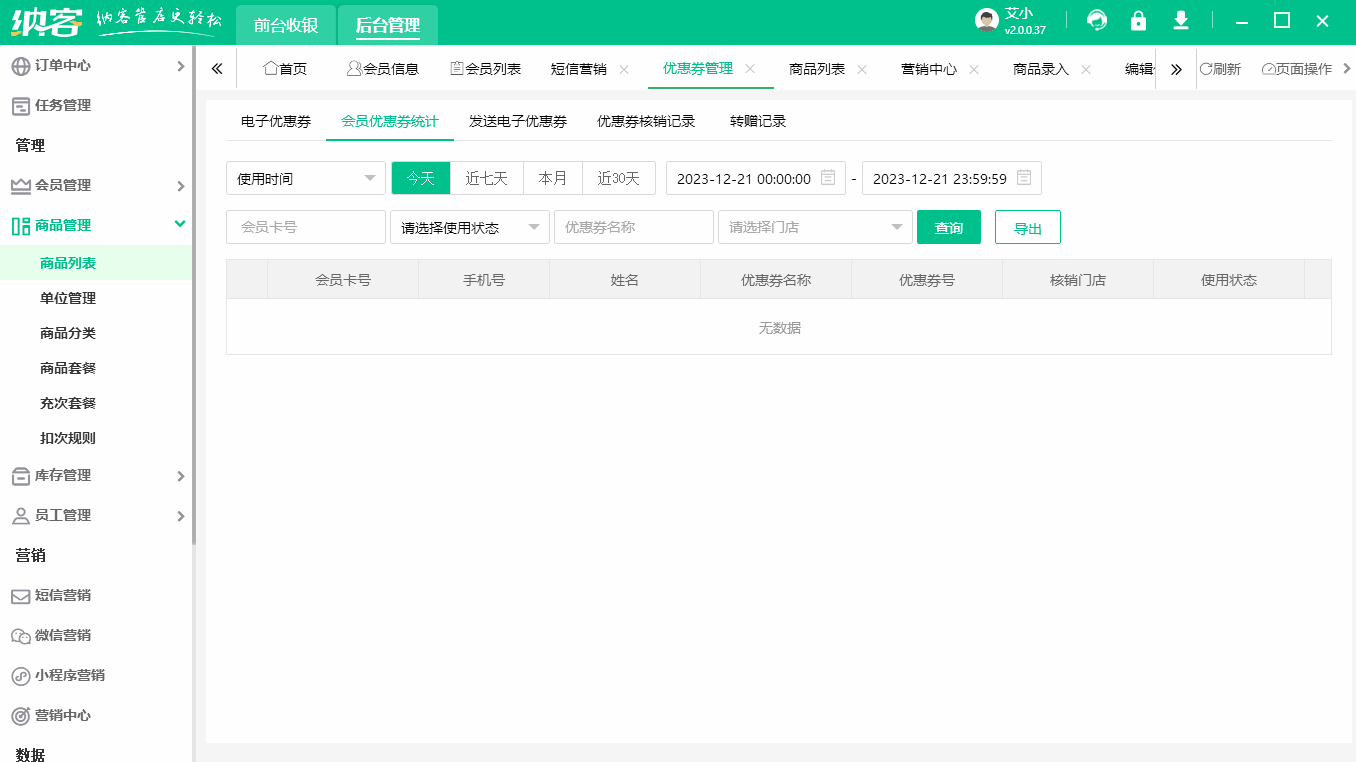Click the lock screen icon
The image size is (1356, 762).
coord(1138,19)
